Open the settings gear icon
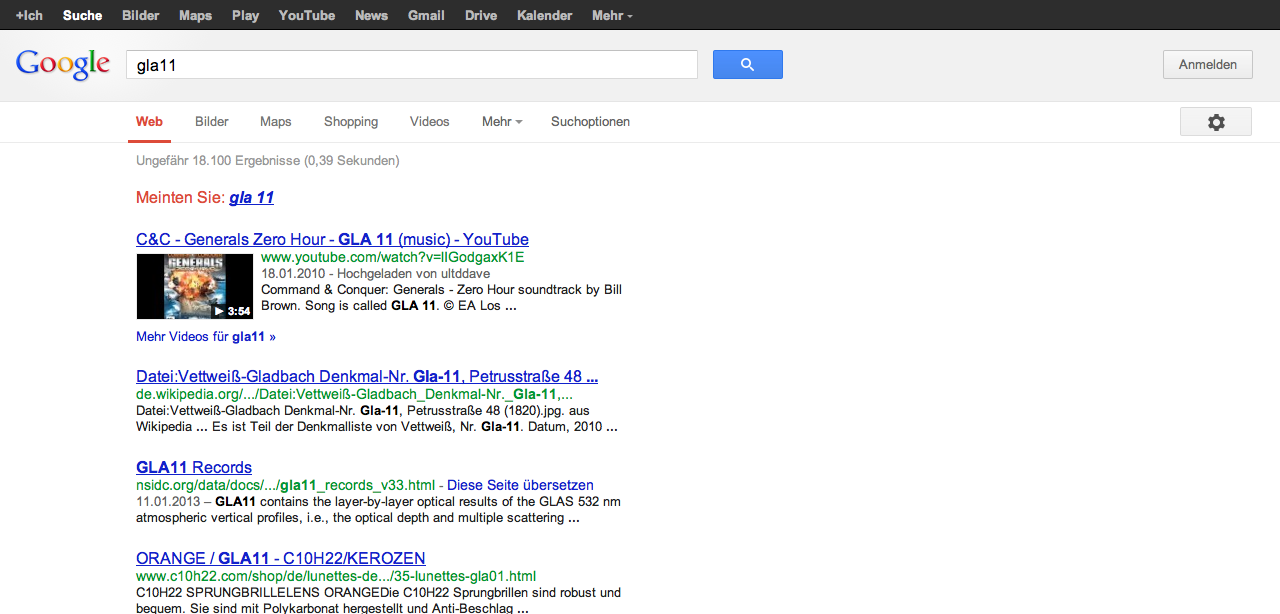Viewport: 1280px width, 614px height. (x=1215, y=122)
